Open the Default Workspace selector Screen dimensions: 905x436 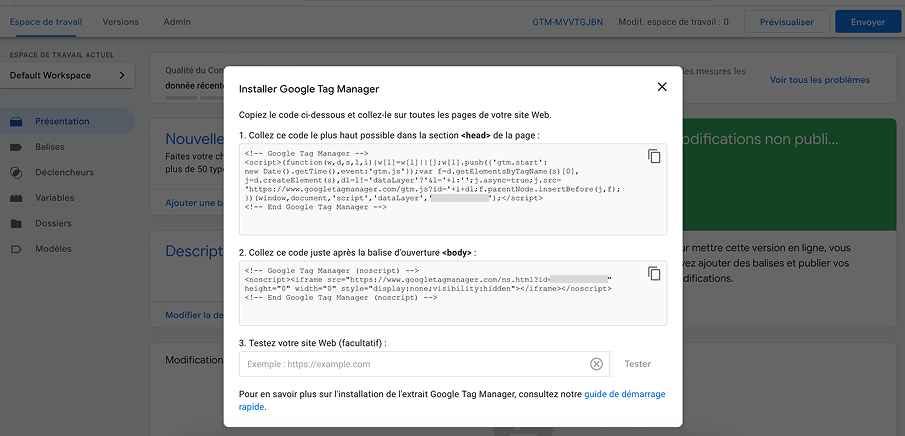[68, 76]
